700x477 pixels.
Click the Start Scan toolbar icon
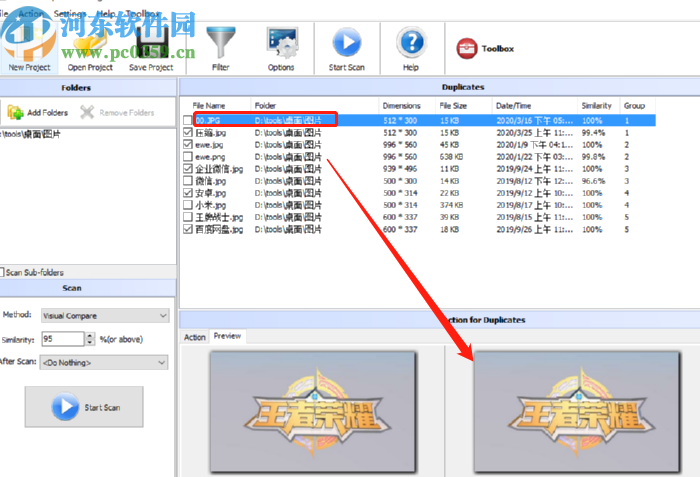346,42
